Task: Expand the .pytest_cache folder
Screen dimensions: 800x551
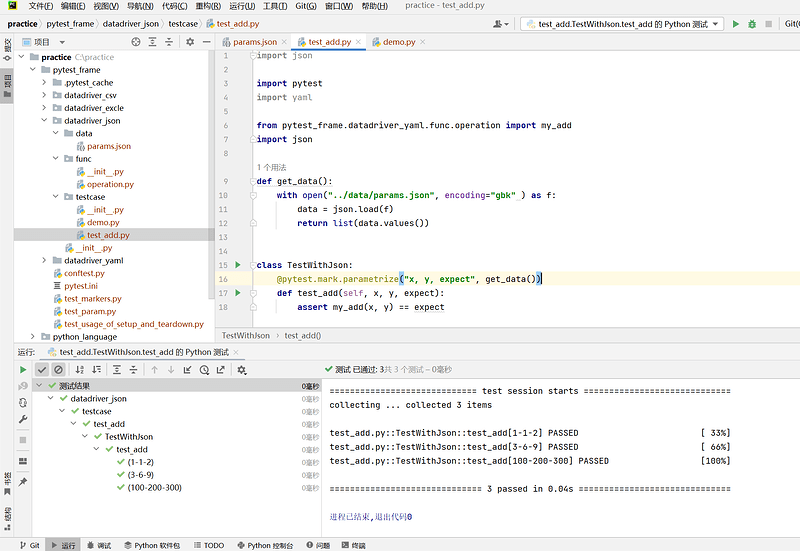Action: tap(44, 82)
